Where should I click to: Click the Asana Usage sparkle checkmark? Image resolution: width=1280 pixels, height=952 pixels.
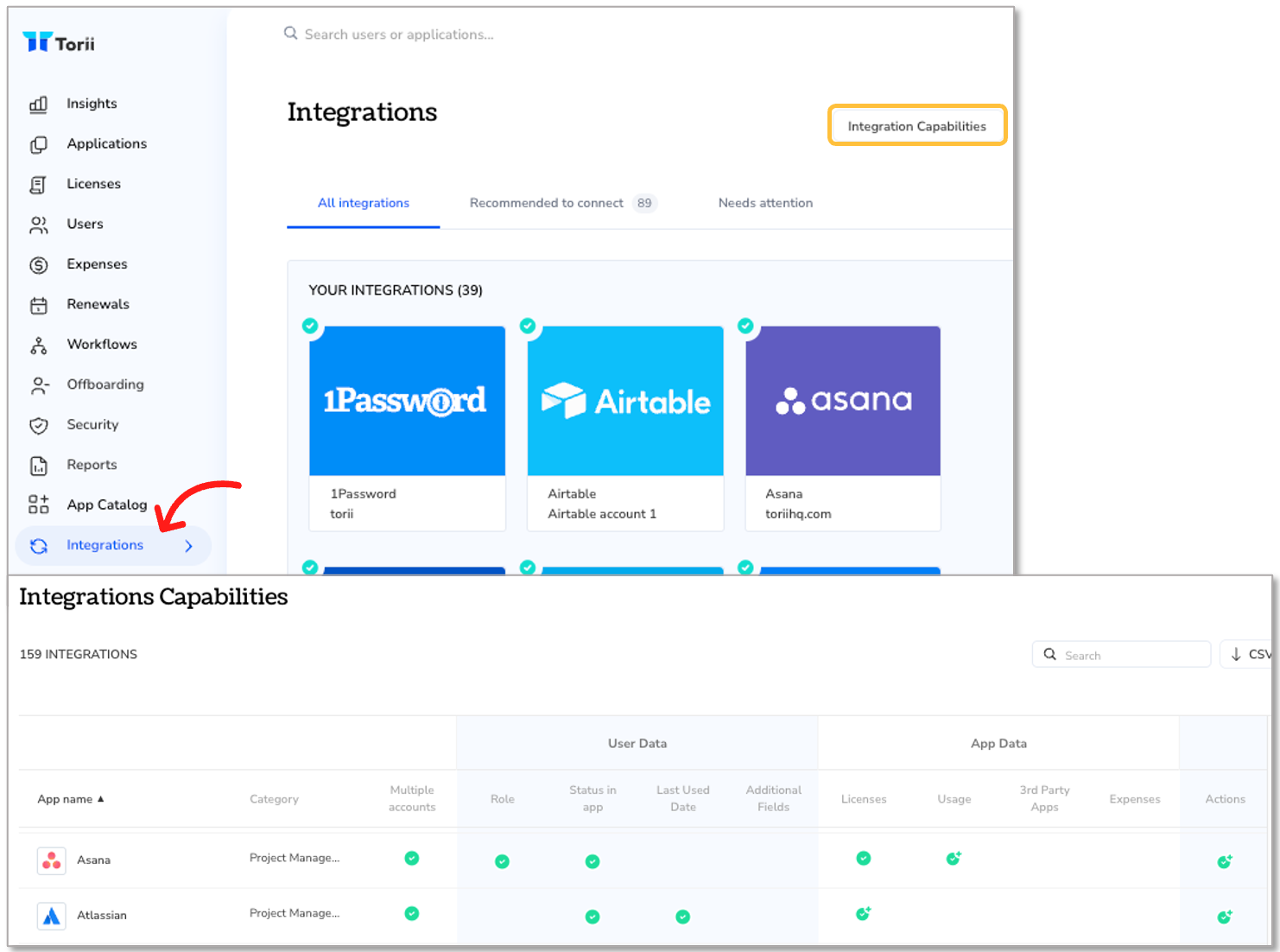tap(954, 858)
